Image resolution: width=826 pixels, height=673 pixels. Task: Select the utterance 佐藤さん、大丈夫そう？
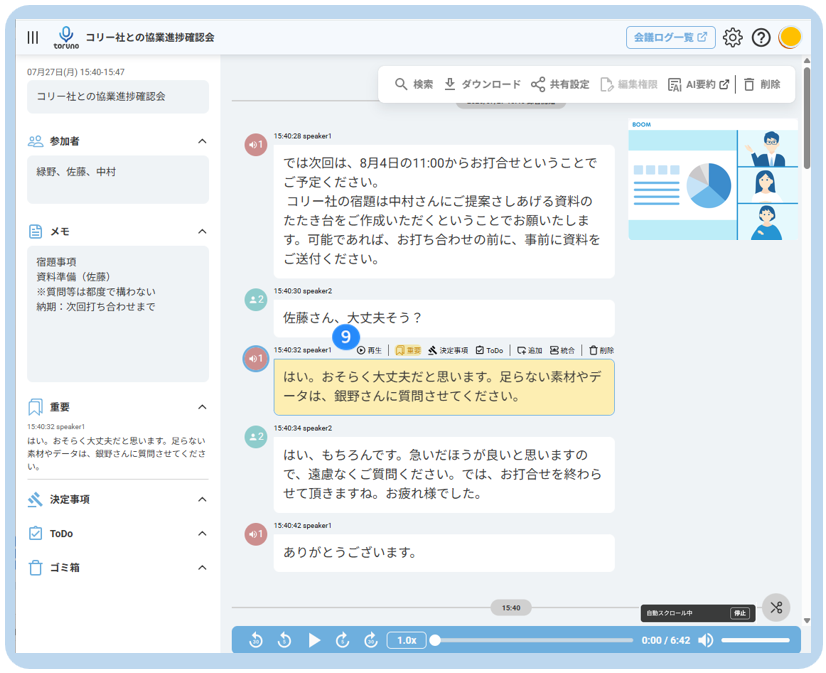(x=444, y=318)
